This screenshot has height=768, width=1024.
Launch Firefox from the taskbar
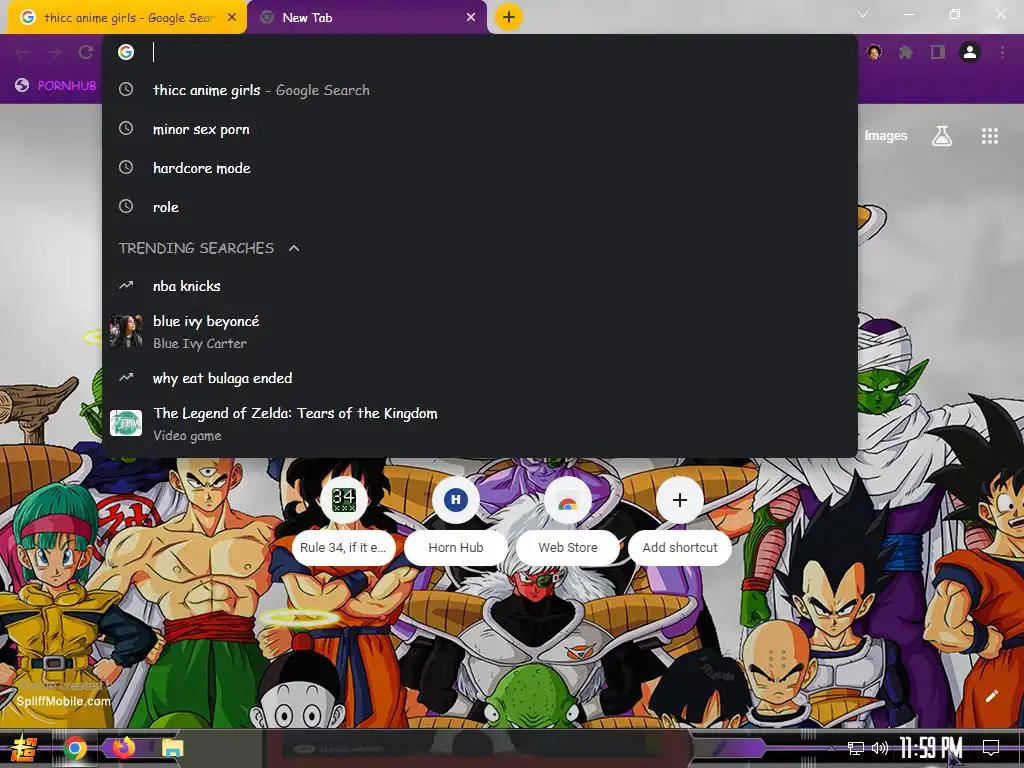point(123,747)
